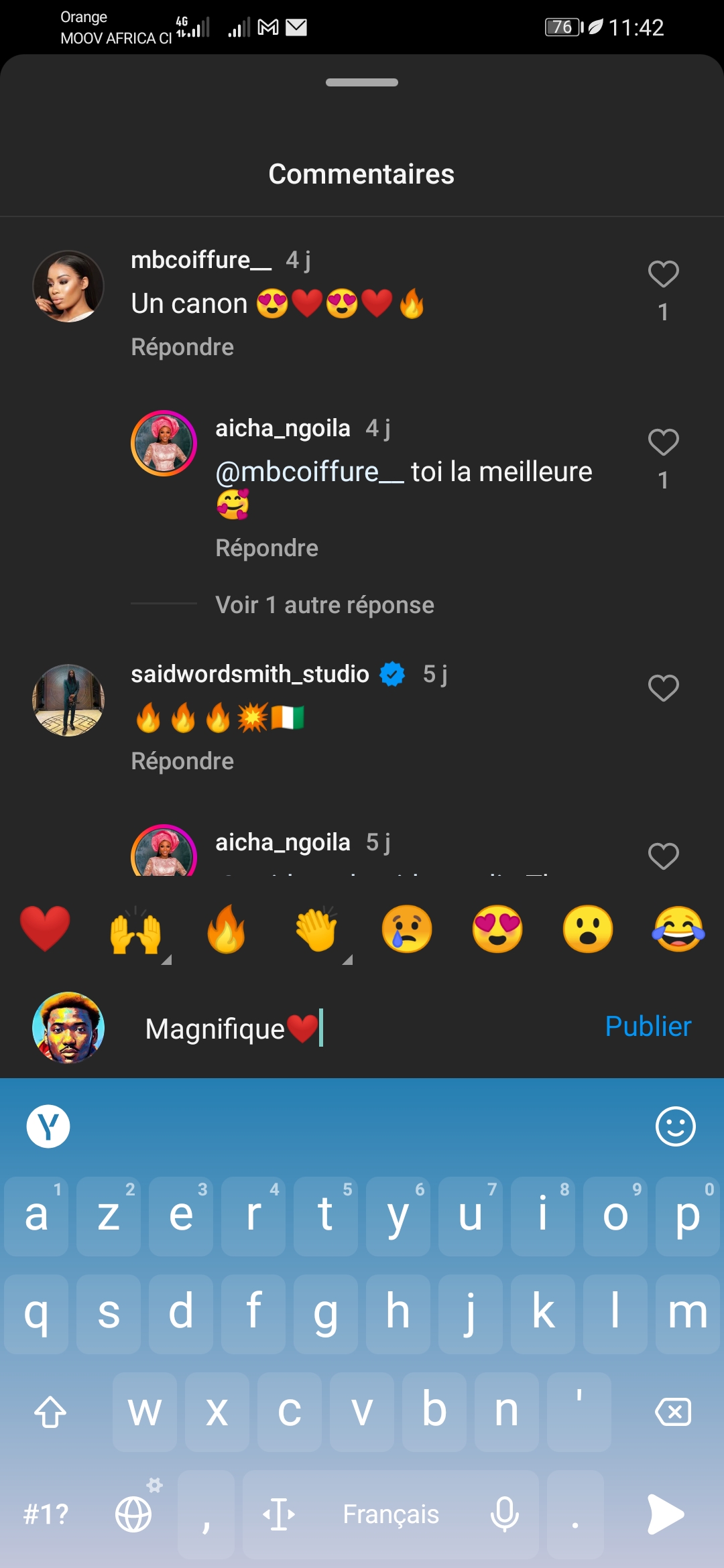
Task: Like the mbcoiffure__ comment
Action: [x=663, y=274]
